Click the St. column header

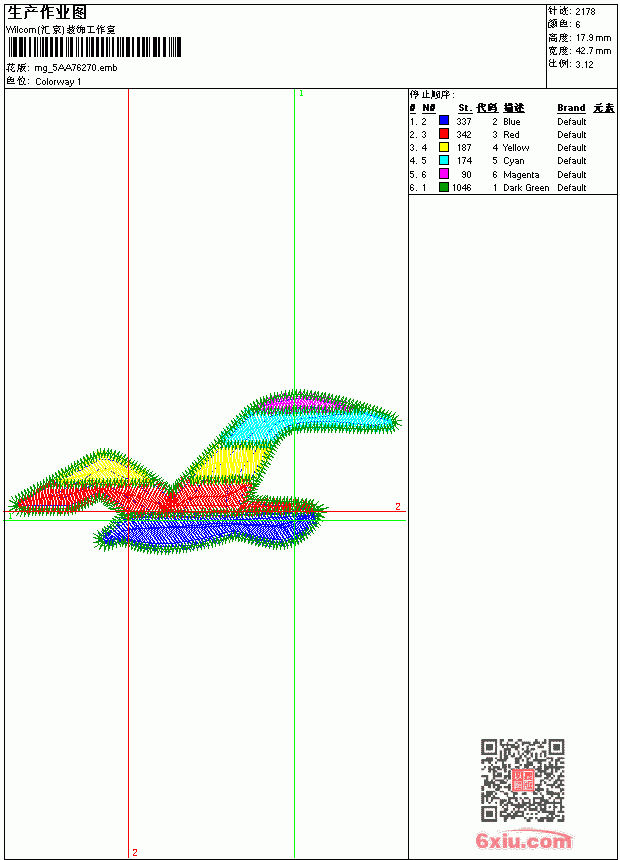(x=465, y=108)
